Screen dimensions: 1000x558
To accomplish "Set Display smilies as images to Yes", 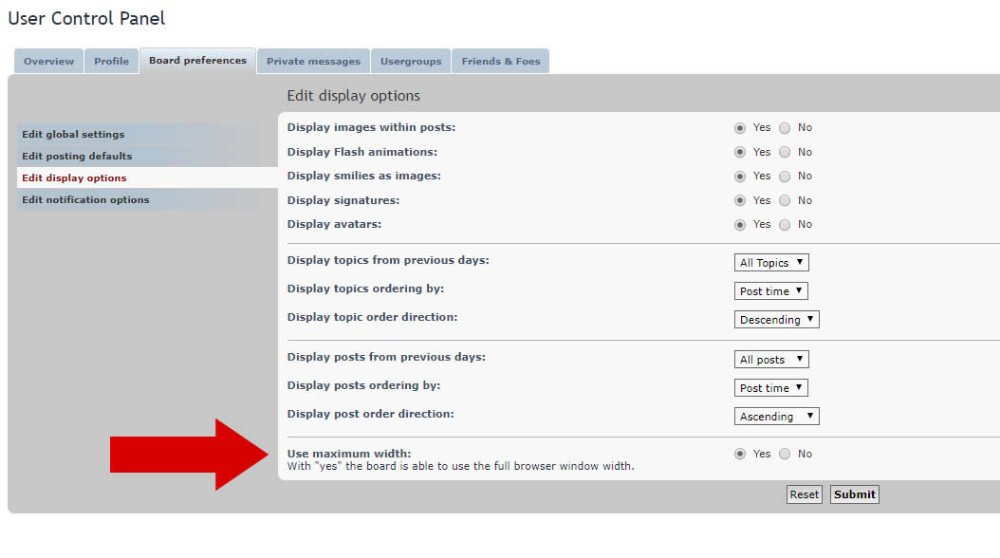I will coord(740,177).
